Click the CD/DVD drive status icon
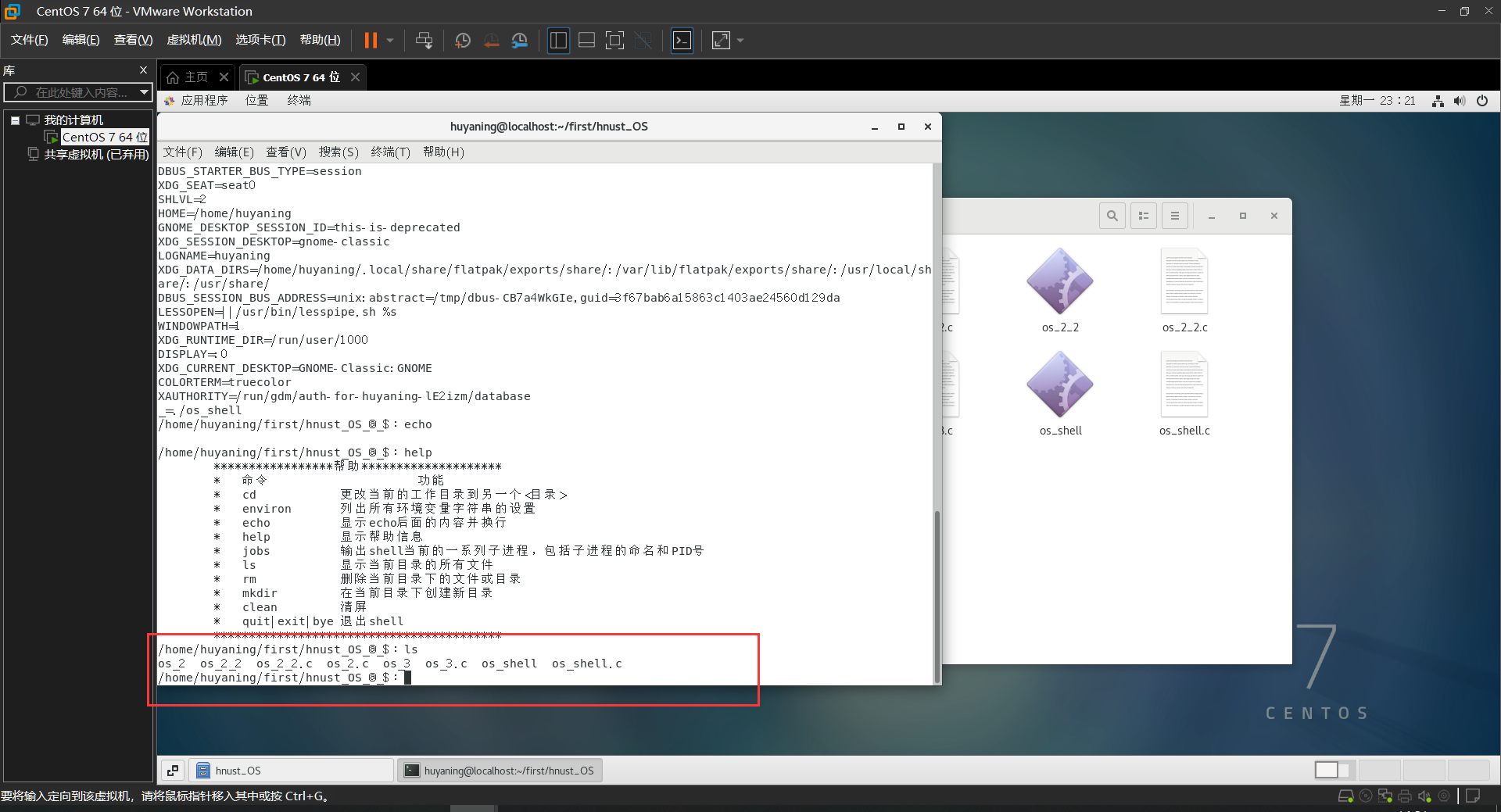Screen dimensions: 1501x812 1366,796
